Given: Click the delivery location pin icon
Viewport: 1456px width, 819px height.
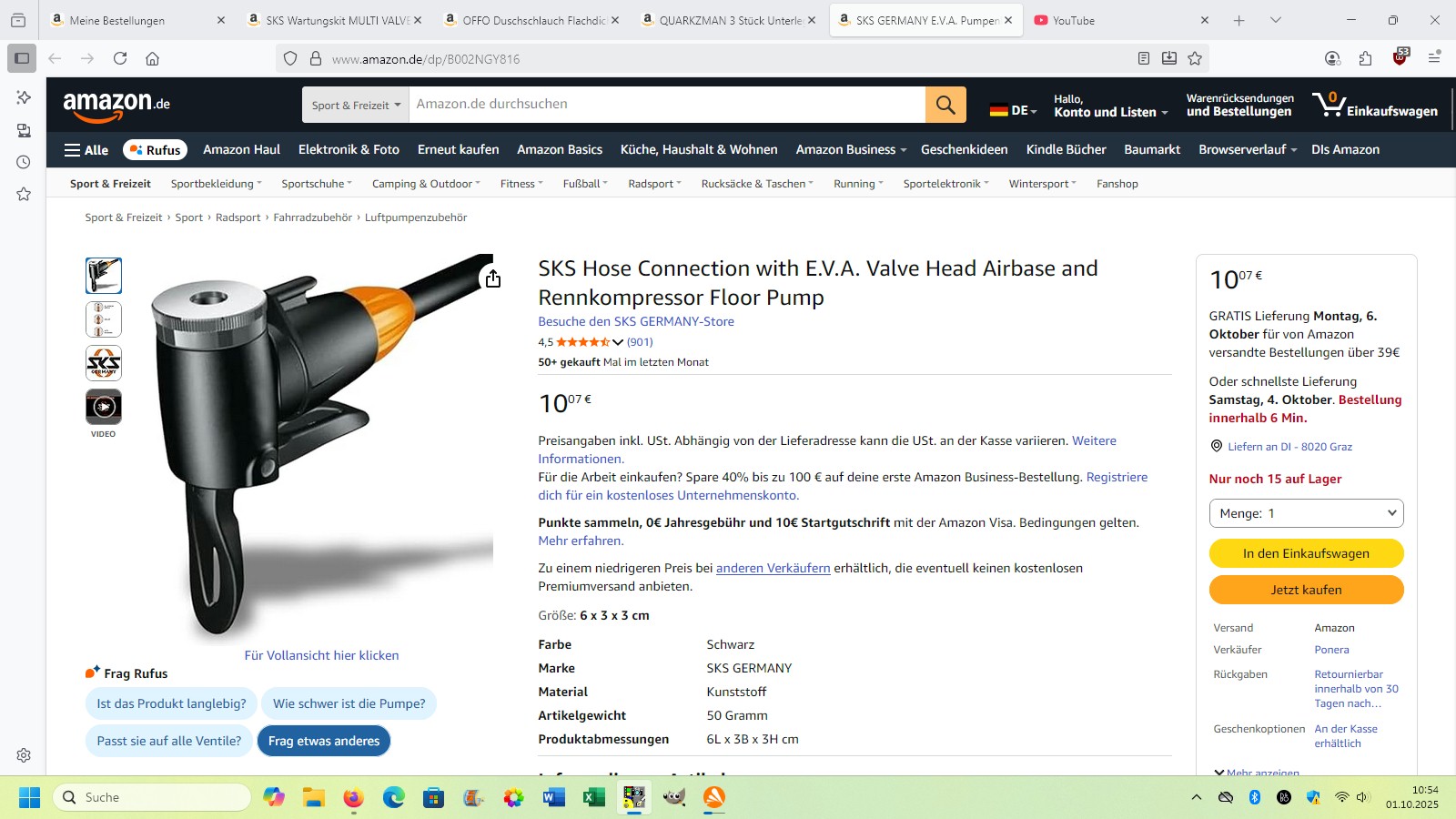Looking at the screenshot, I should pos(1216,446).
